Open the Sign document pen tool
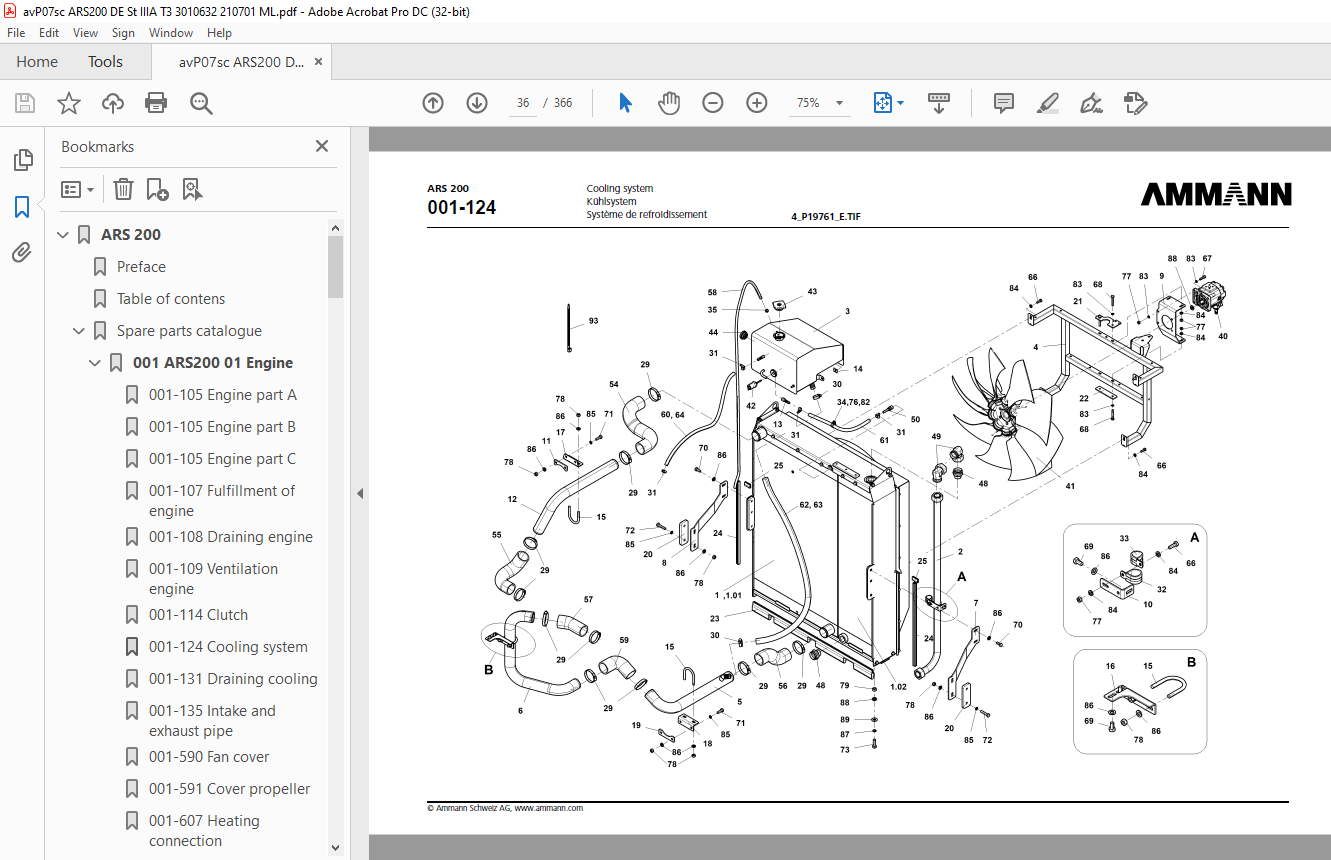This screenshot has height=860, width=1331. (1091, 103)
